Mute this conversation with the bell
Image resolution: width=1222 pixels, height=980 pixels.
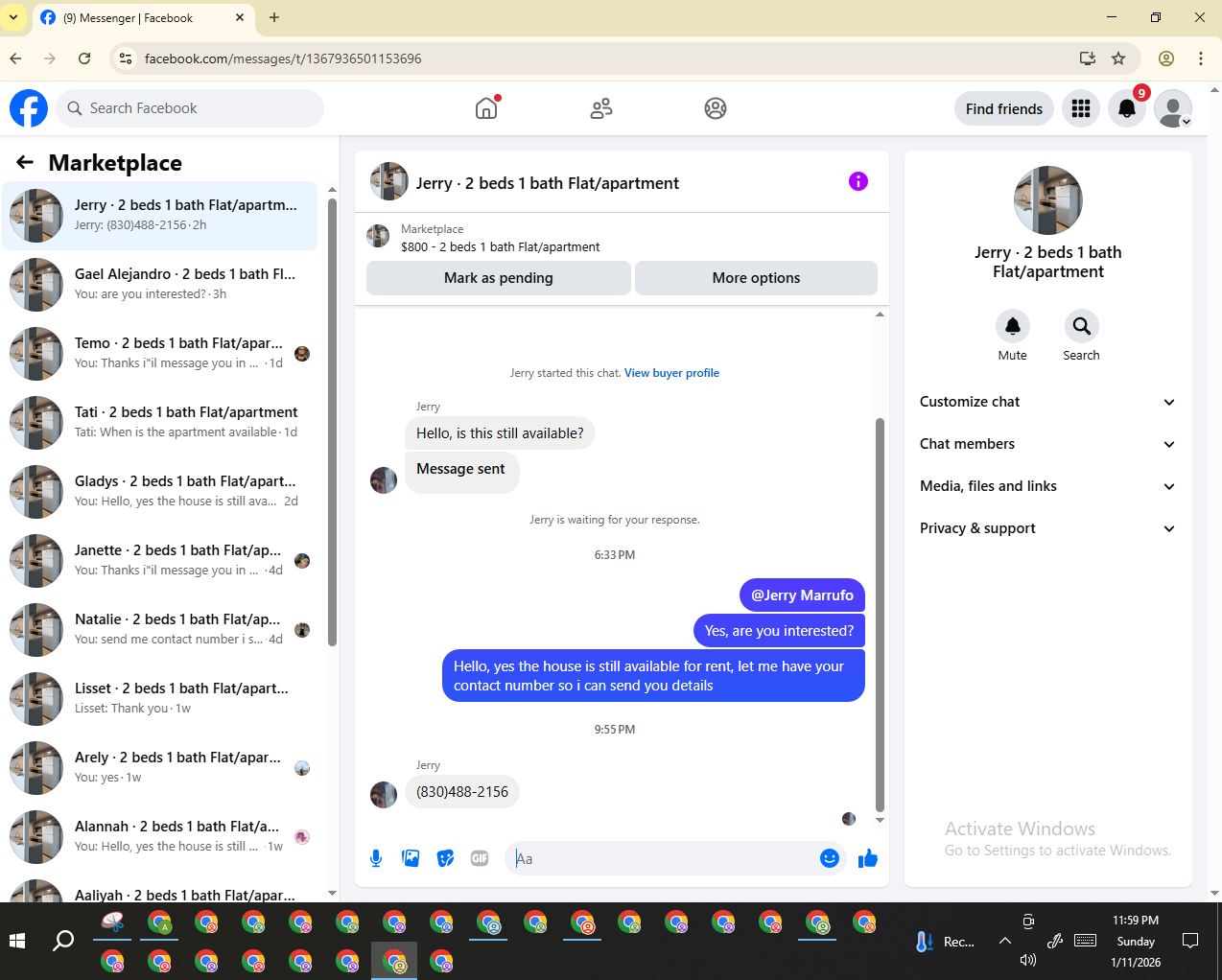1013,326
